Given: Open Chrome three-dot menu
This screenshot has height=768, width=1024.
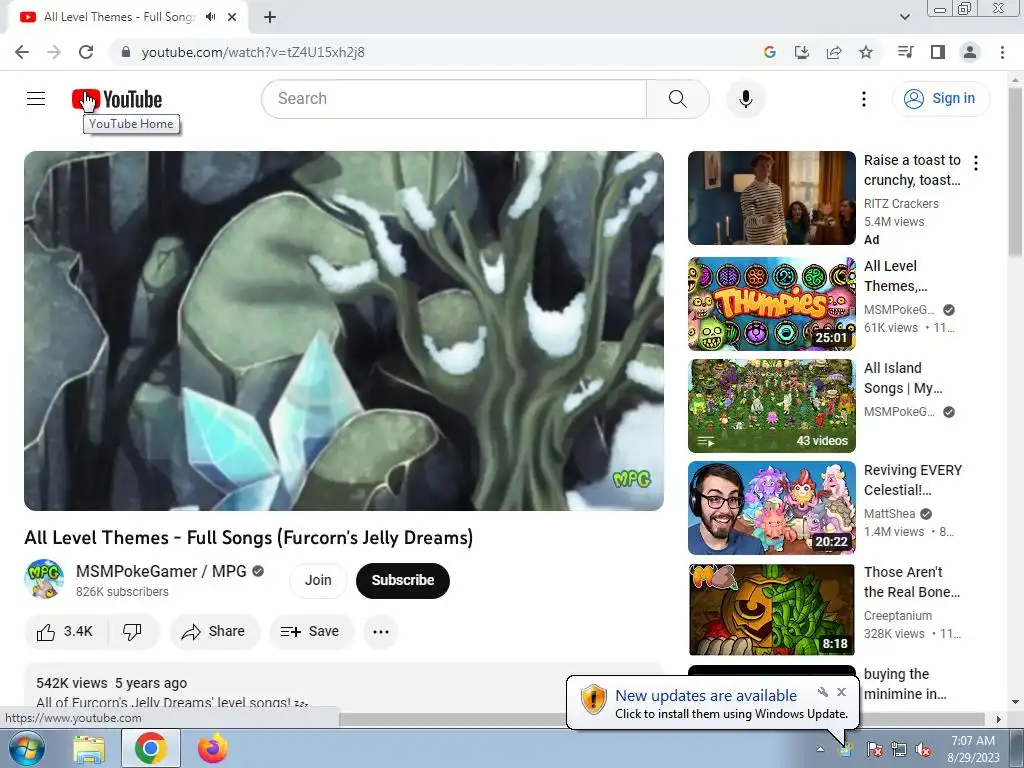Looking at the screenshot, I should tap(1002, 52).
